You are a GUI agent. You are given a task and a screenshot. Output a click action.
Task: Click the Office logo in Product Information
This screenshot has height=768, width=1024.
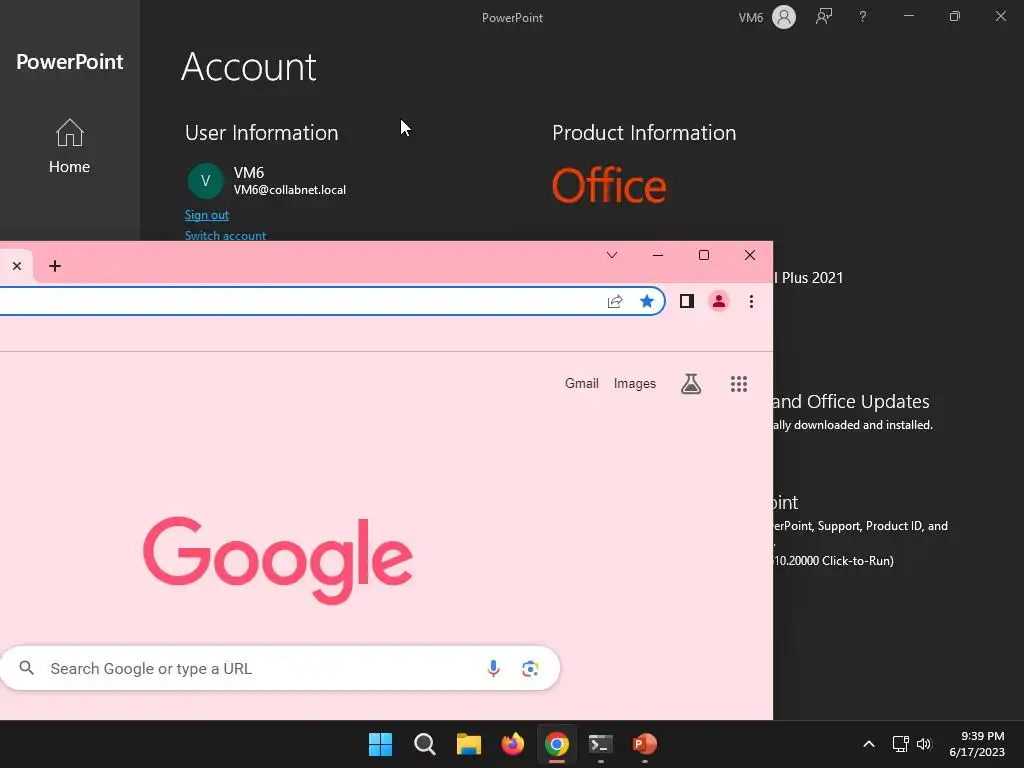click(609, 185)
